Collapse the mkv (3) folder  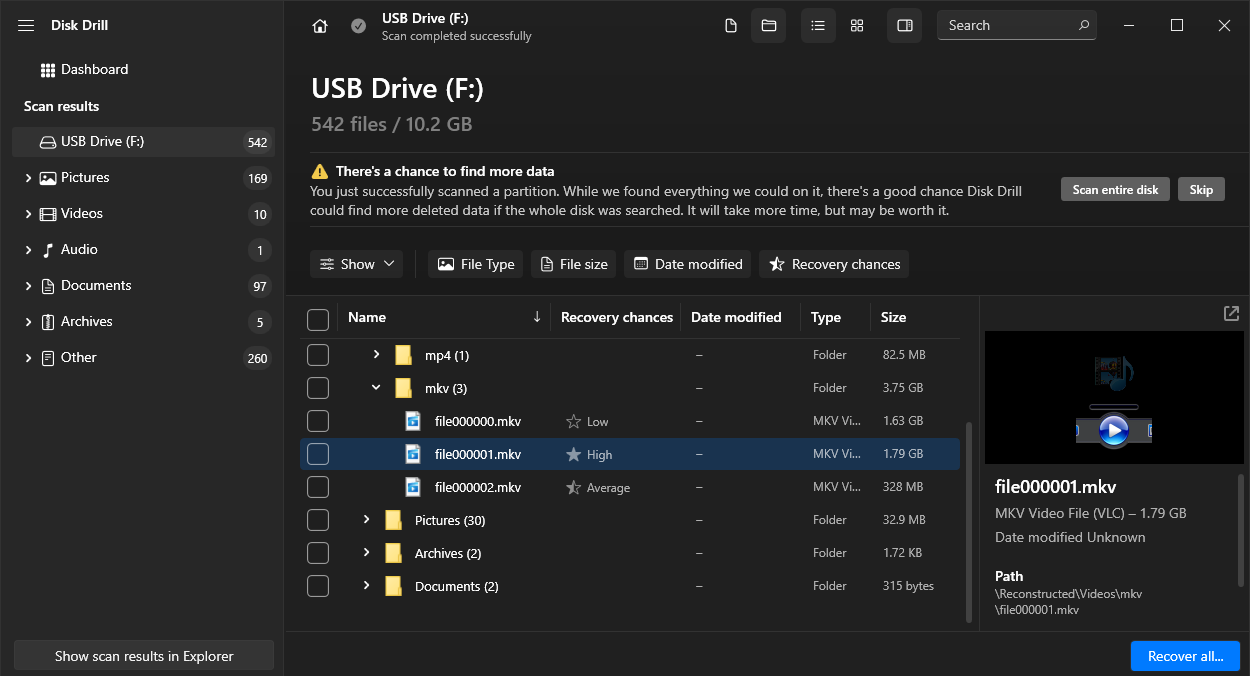click(x=376, y=388)
